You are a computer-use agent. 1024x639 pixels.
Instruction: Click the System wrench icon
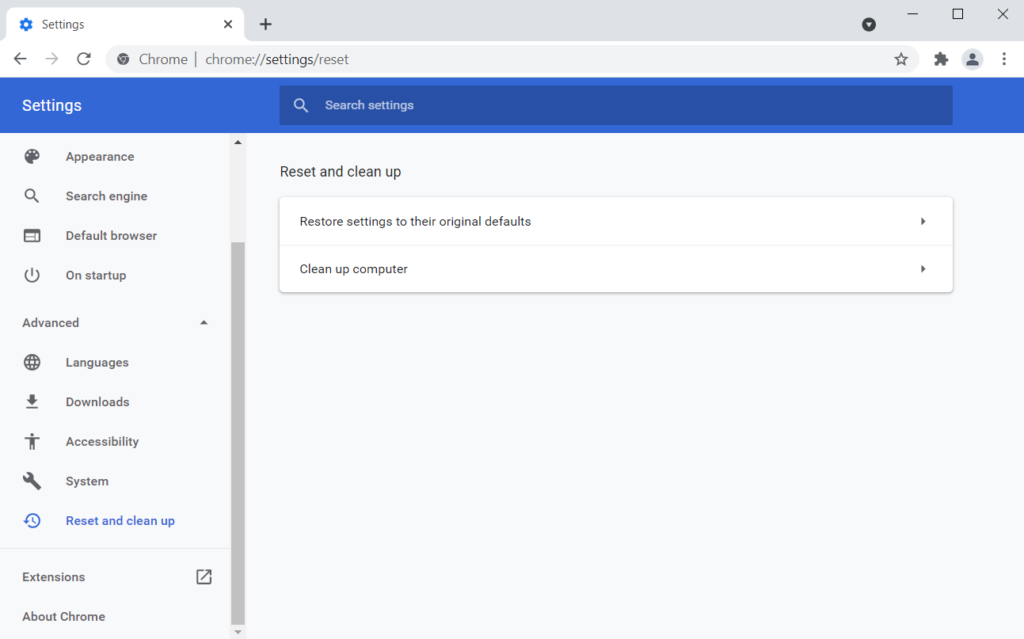tap(32, 481)
